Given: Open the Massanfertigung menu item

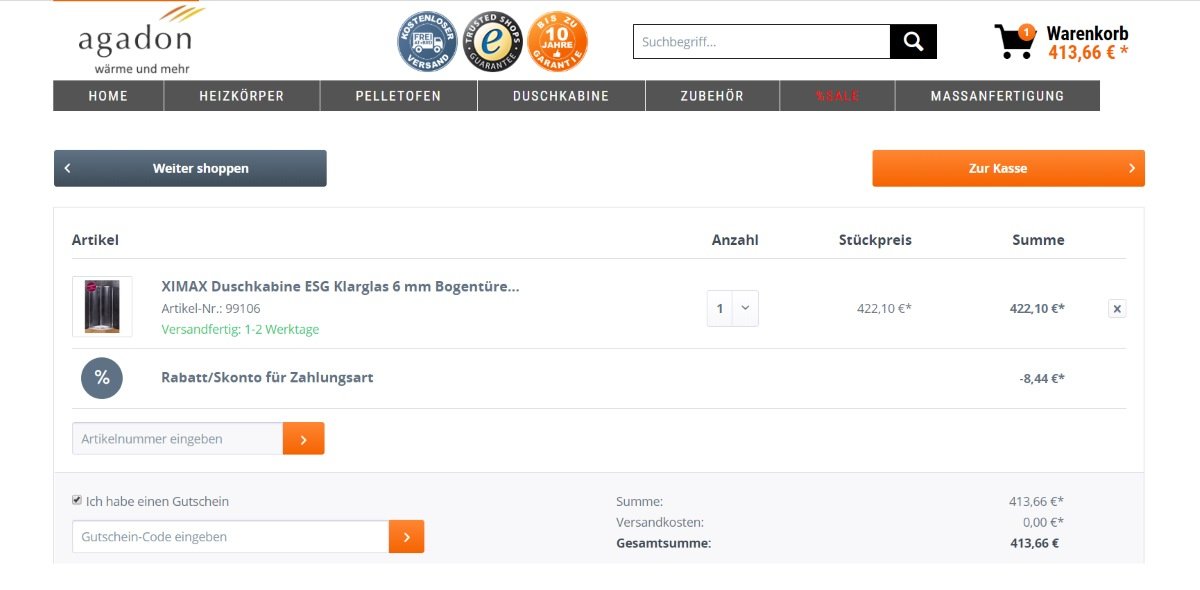Looking at the screenshot, I should (996, 96).
